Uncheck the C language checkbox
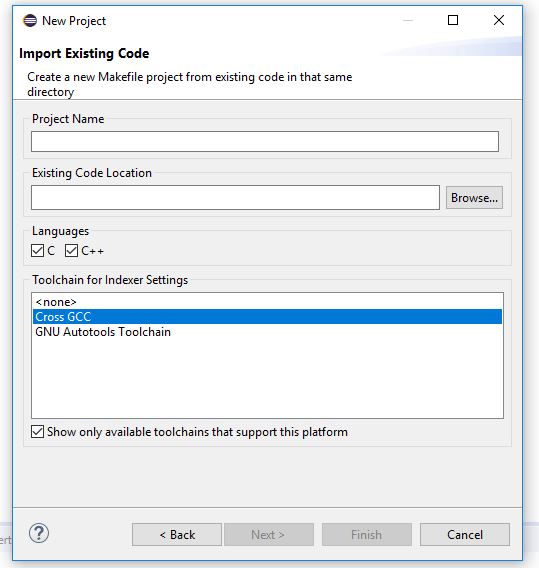Screen dimensions: 539x568 (37, 251)
